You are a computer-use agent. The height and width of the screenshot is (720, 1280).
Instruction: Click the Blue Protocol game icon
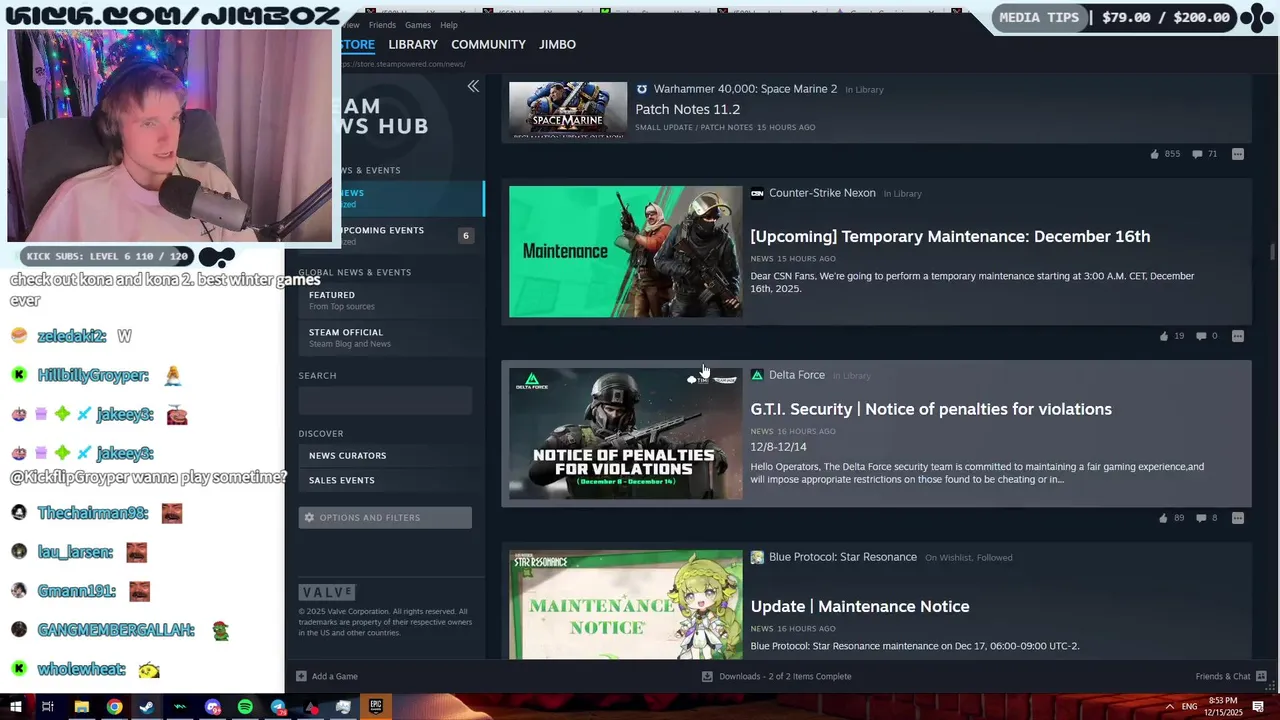pos(757,557)
